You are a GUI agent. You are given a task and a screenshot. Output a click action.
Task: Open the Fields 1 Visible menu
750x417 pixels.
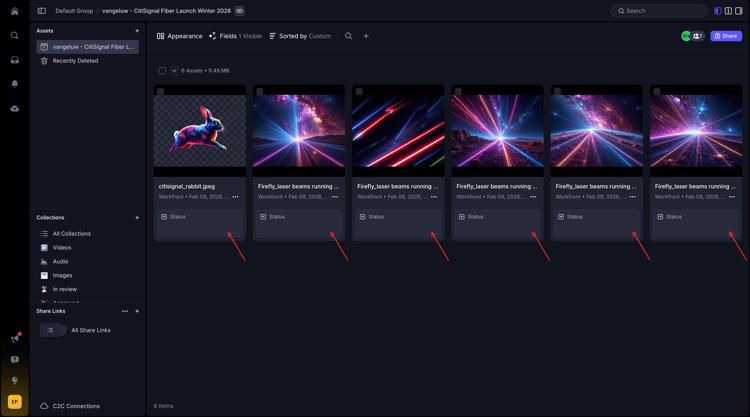pyautogui.click(x=235, y=36)
